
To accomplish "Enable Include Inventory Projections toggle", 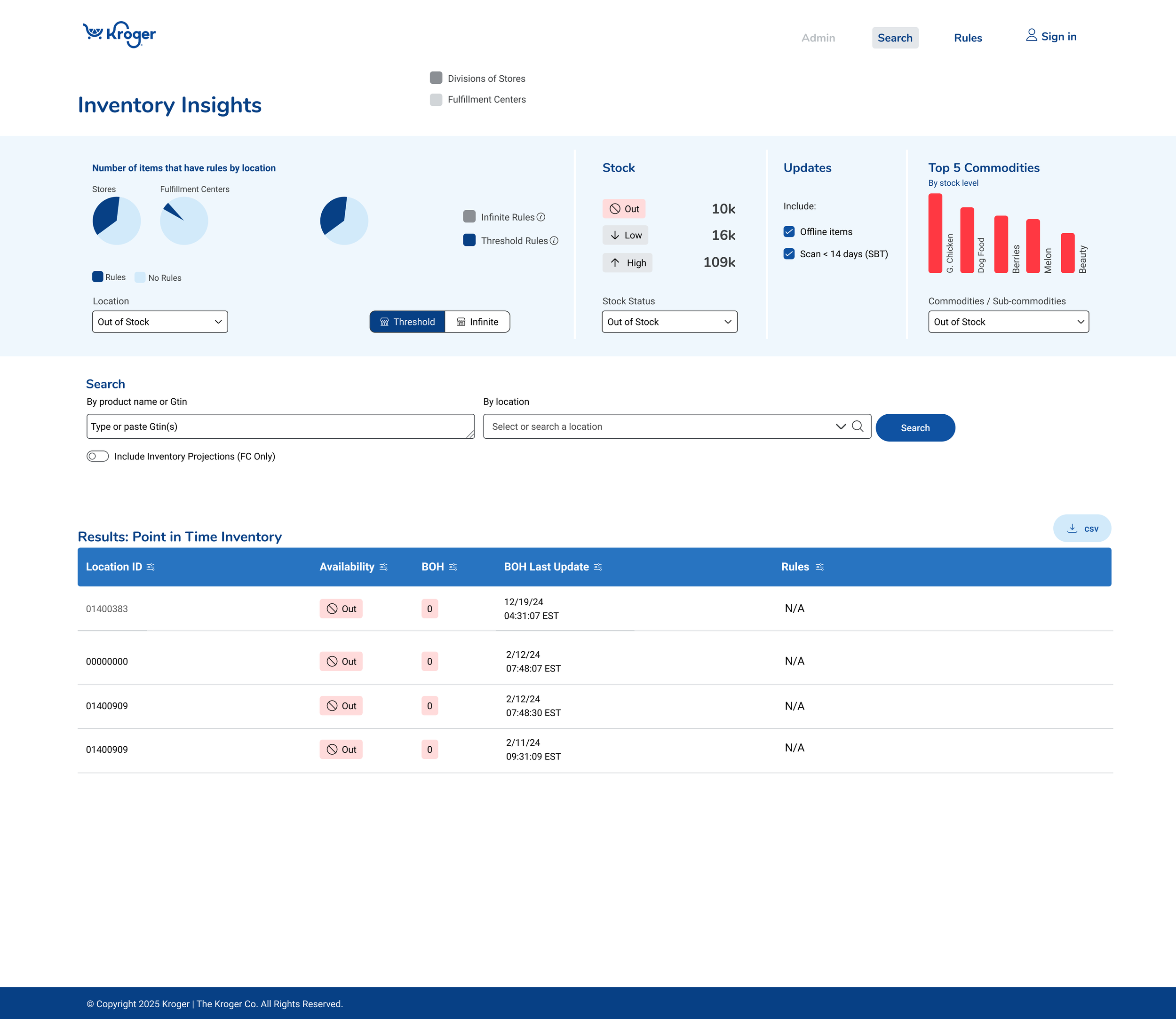I will [98, 456].
